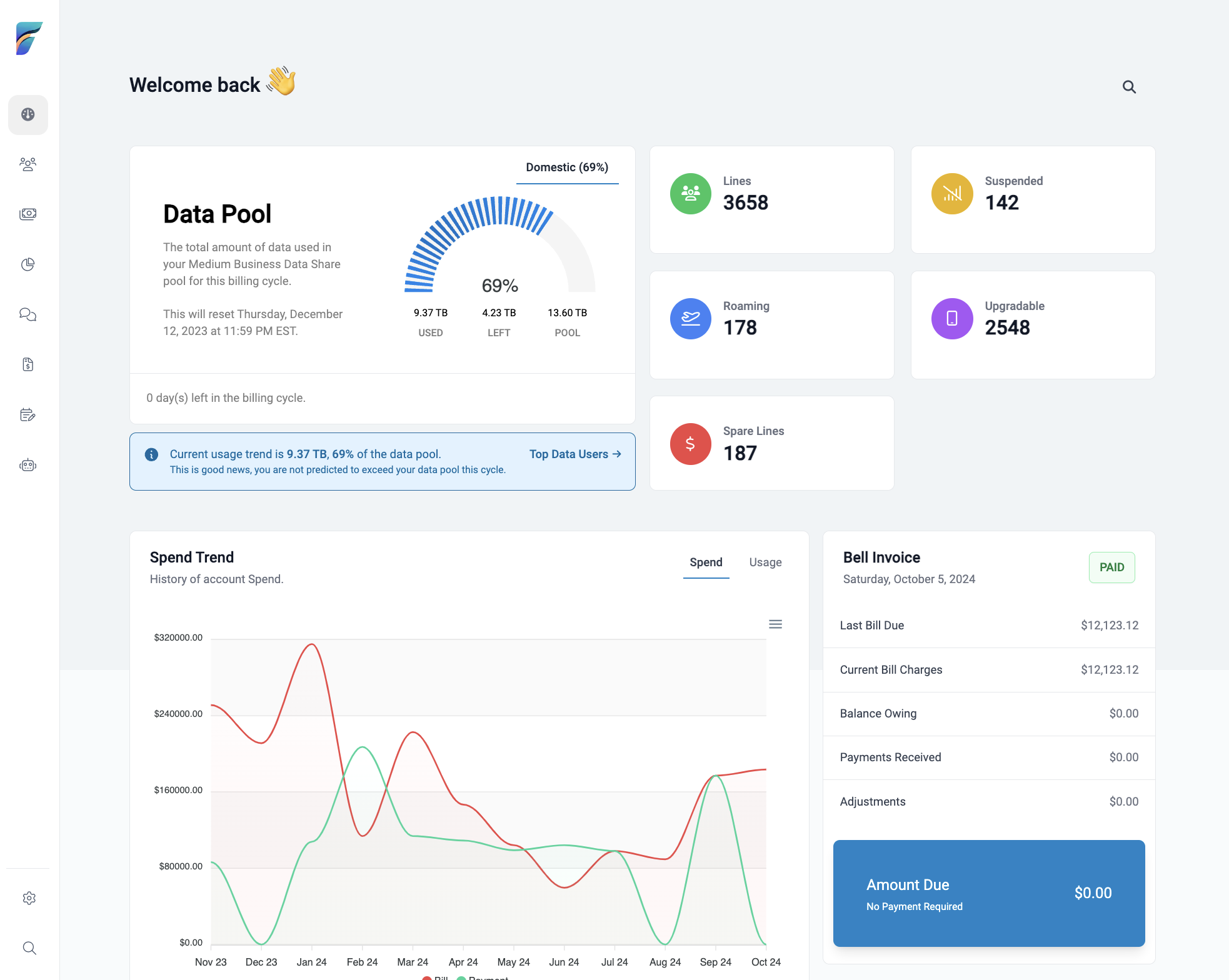Click the Oct 24 axis label
The height and width of the screenshot is (980, 1229).
click(x=766, y=962)
